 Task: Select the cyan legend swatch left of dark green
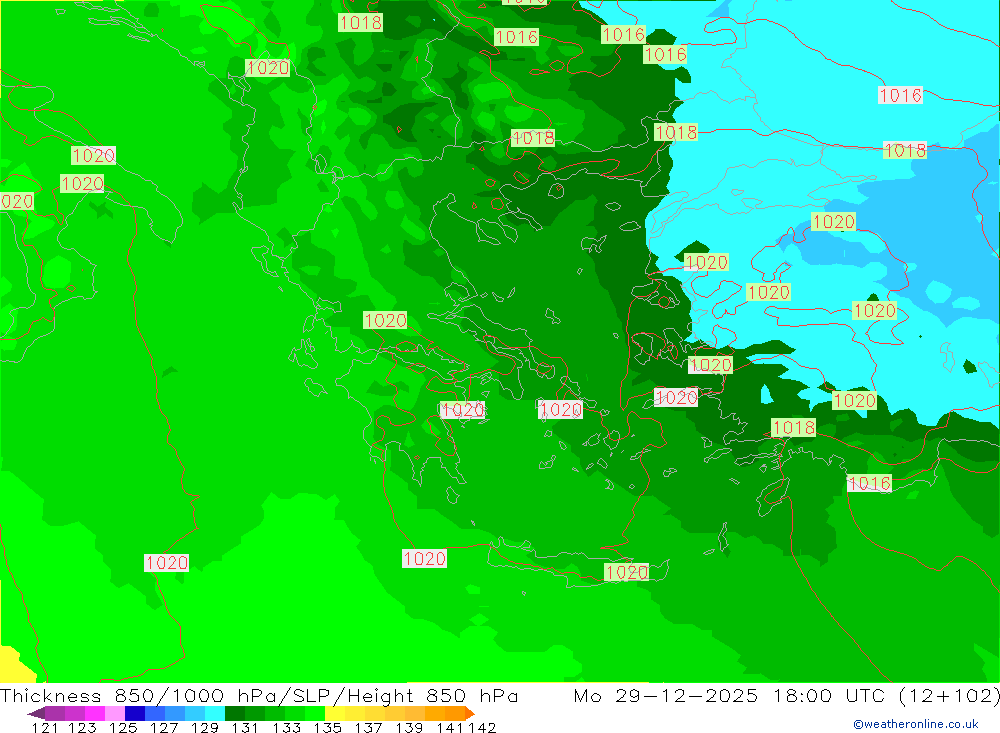click(215, 713)
